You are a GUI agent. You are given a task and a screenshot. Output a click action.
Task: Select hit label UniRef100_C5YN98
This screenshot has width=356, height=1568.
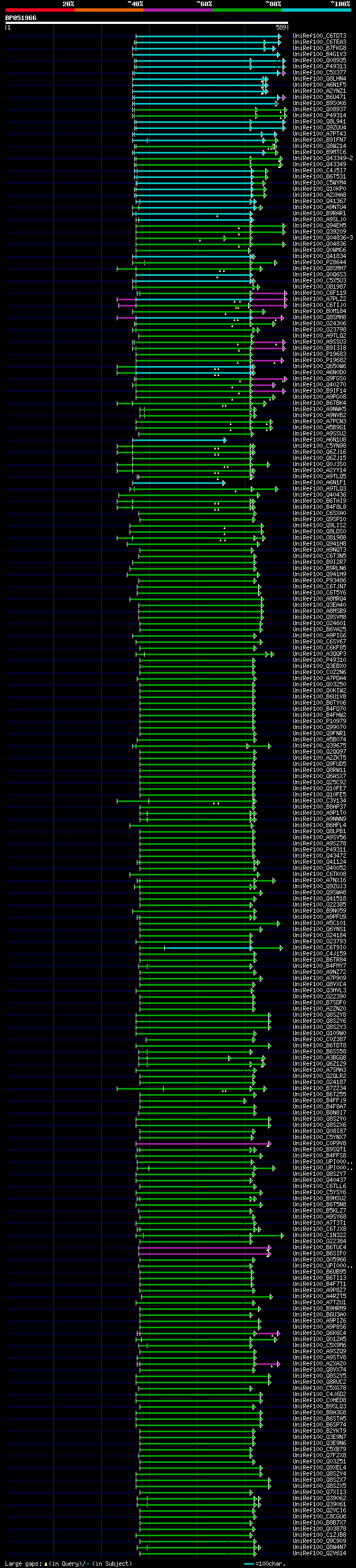point(319,446)
